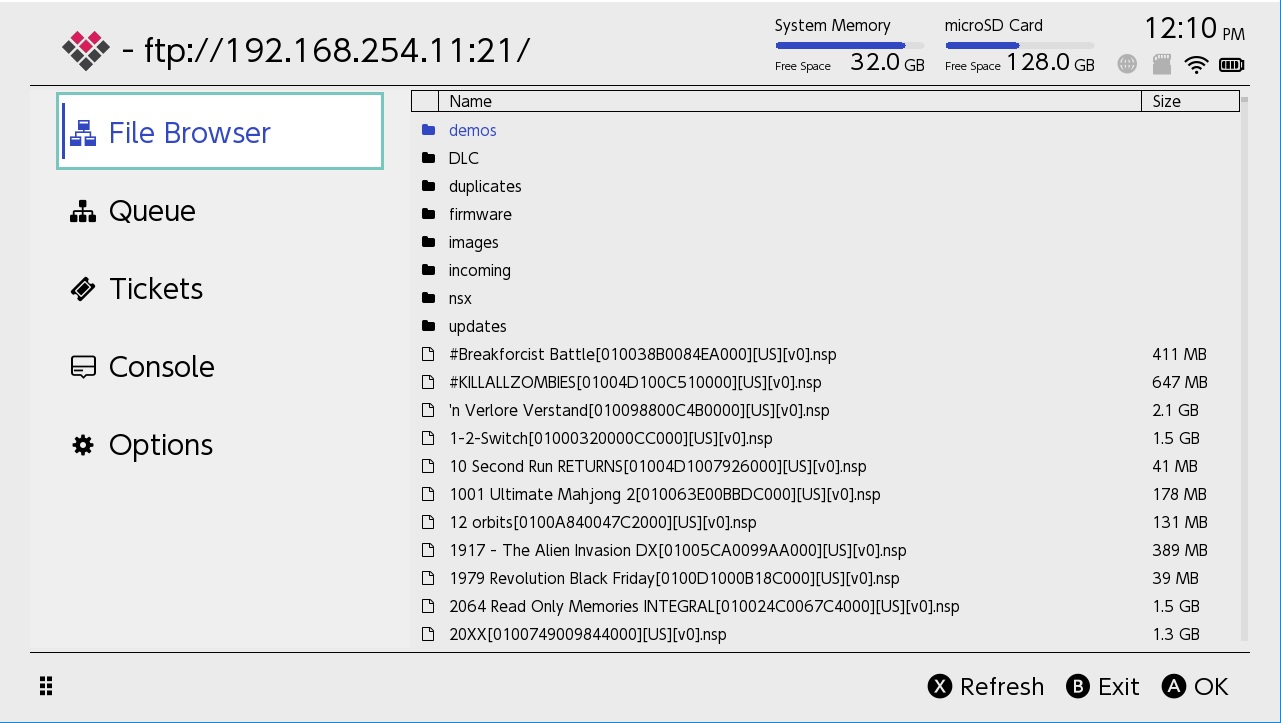This screenshot has width=1281, height=723.
Task: Expand the updates folder
Action: coord(477,326)
